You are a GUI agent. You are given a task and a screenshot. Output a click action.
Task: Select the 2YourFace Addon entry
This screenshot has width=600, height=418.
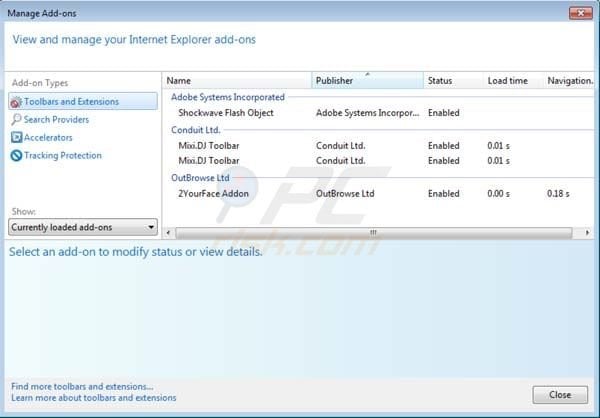[213, 194]
